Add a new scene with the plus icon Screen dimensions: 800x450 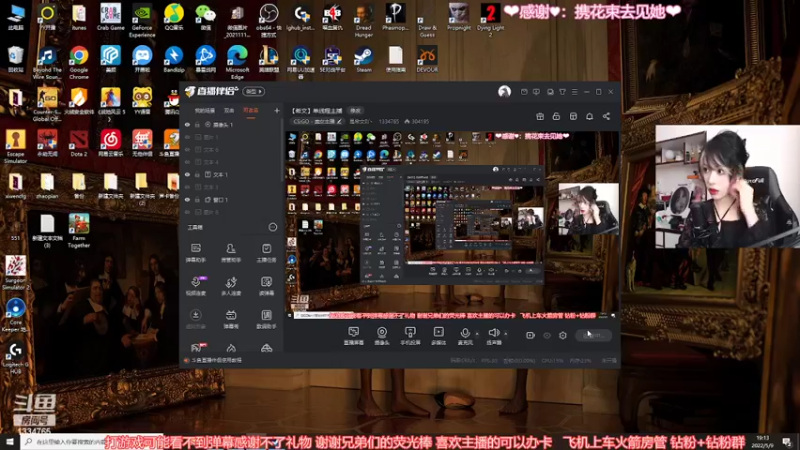(x=277, y=110)
